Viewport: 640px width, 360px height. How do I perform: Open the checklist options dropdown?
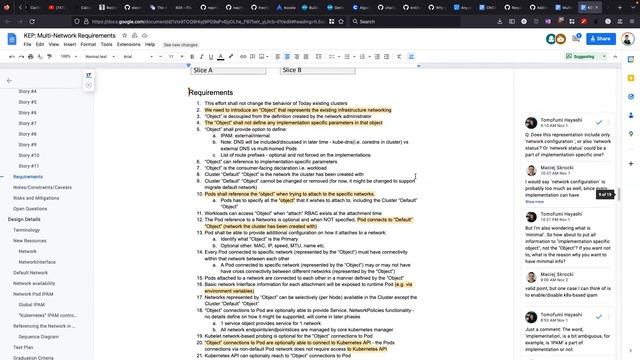click(x=339, y=57)
